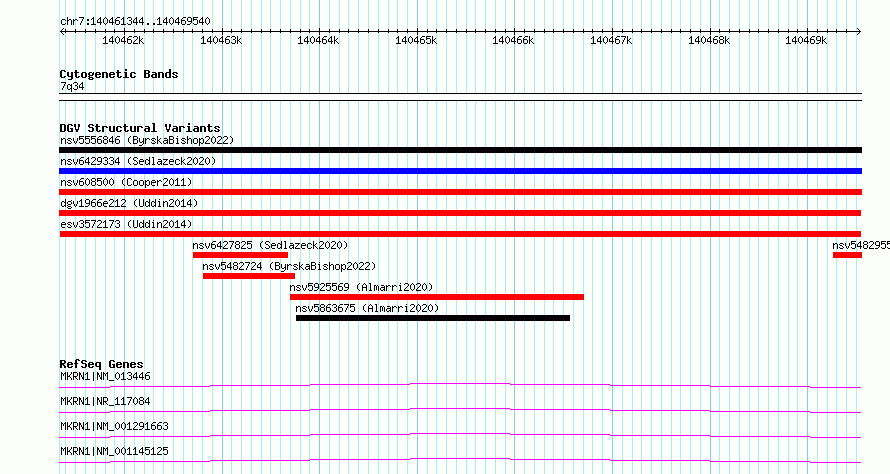Open dgv1966e212 (Uddin2014) label
The width and height of the screenshot is (890, 474).
[129, 203]
